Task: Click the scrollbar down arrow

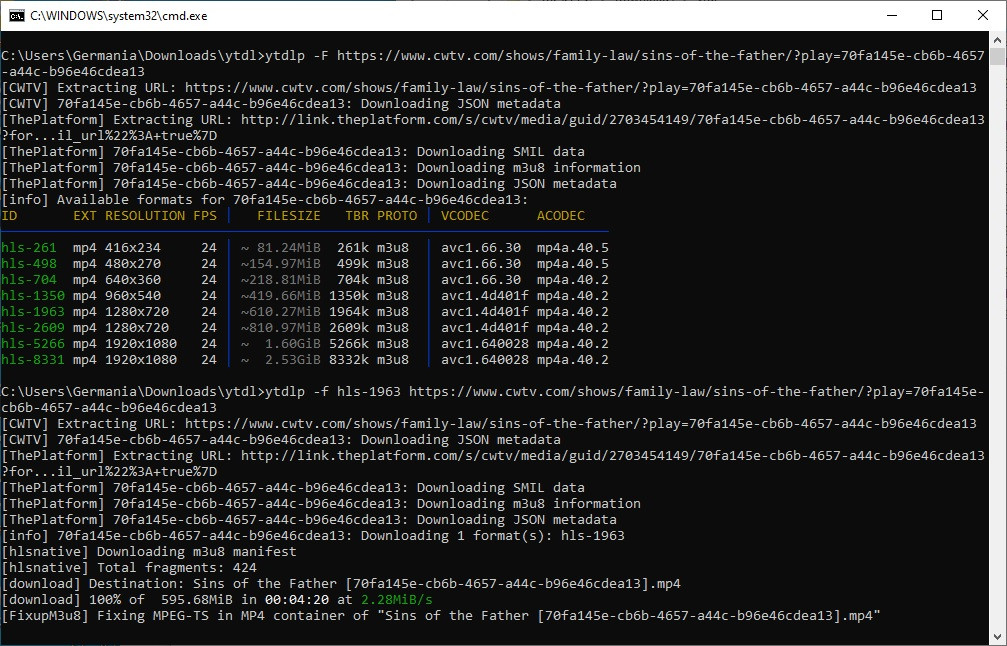Action: (x=996, y=635)
